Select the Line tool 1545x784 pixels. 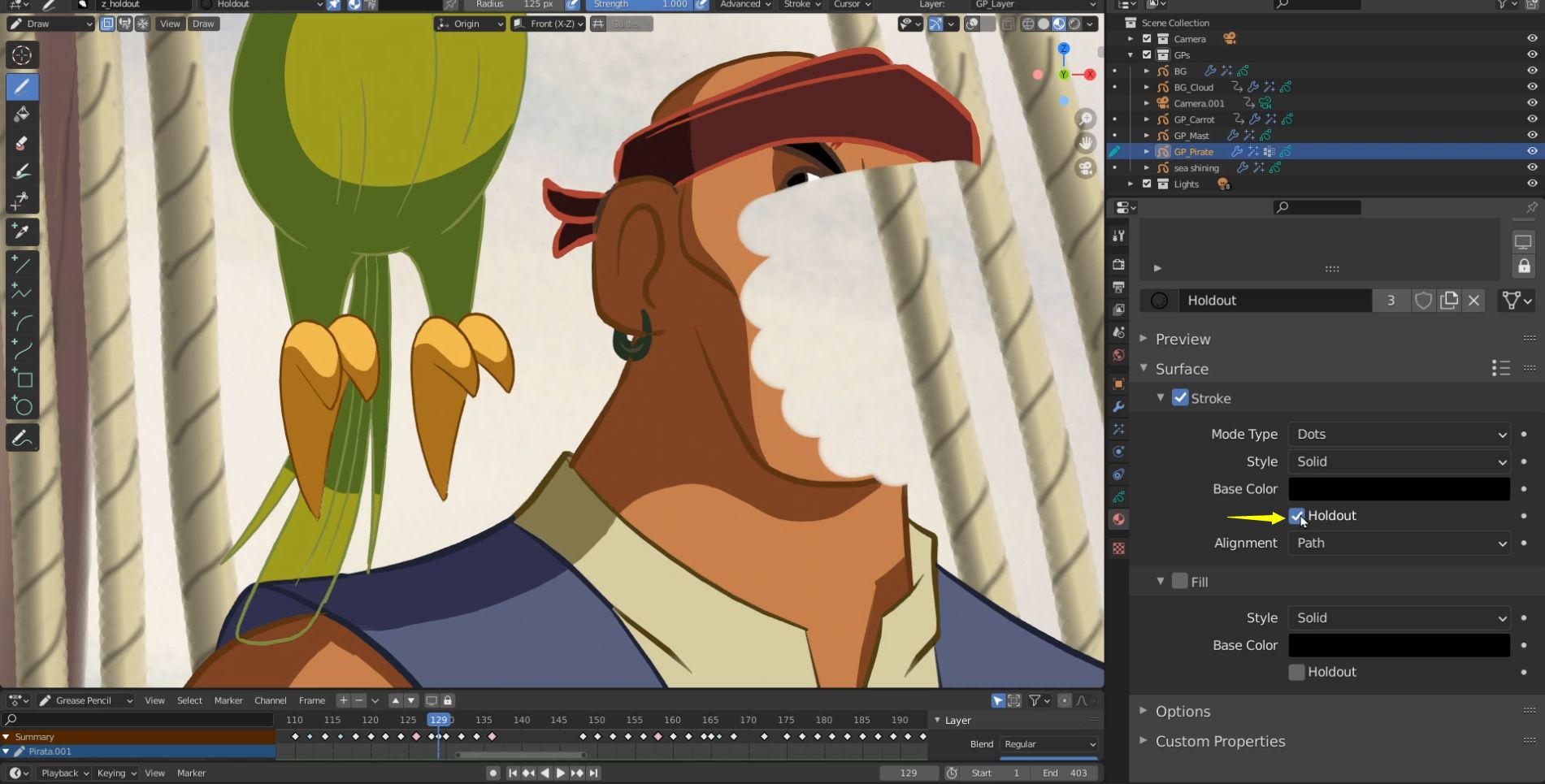tap(22, 264)
